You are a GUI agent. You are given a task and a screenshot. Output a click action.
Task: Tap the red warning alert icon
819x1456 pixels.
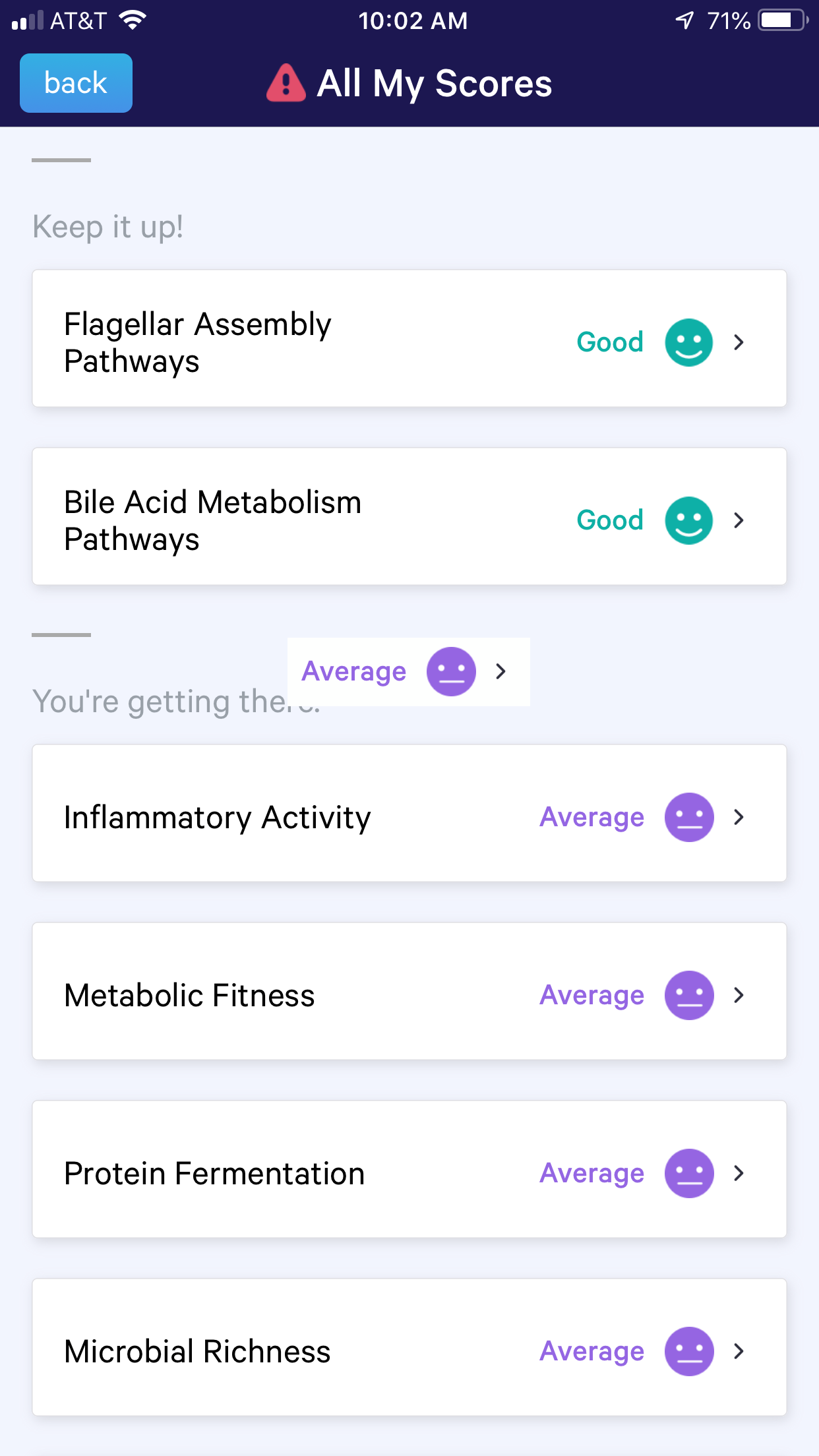(x=286, y=84)
